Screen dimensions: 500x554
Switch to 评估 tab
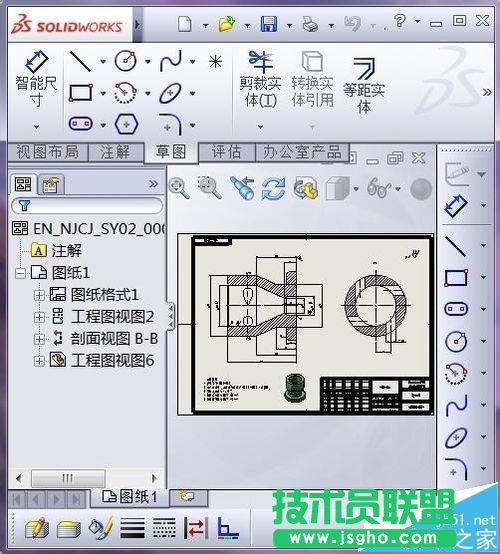[226, 152]
